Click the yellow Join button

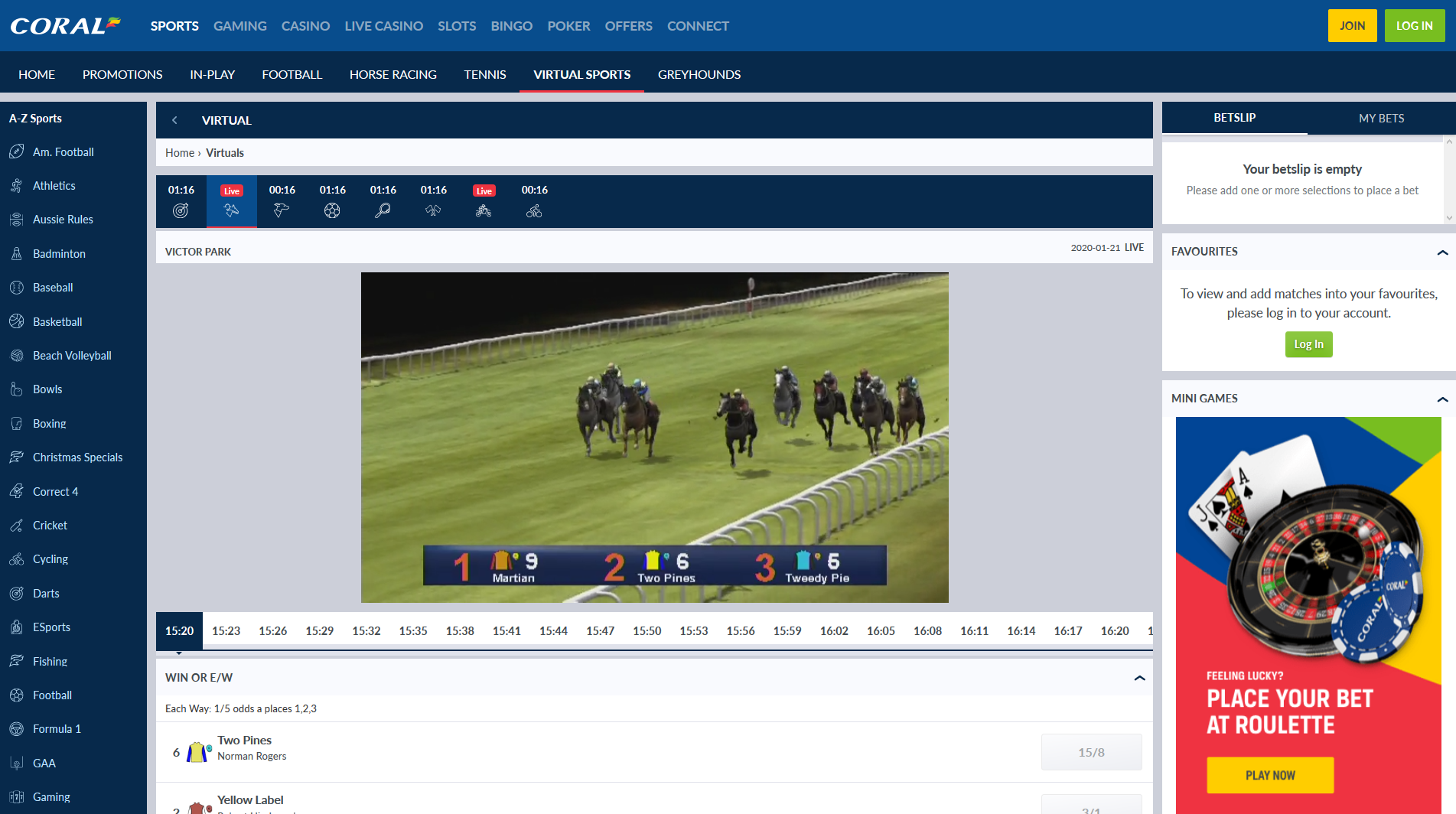[x=1352, y=26]
